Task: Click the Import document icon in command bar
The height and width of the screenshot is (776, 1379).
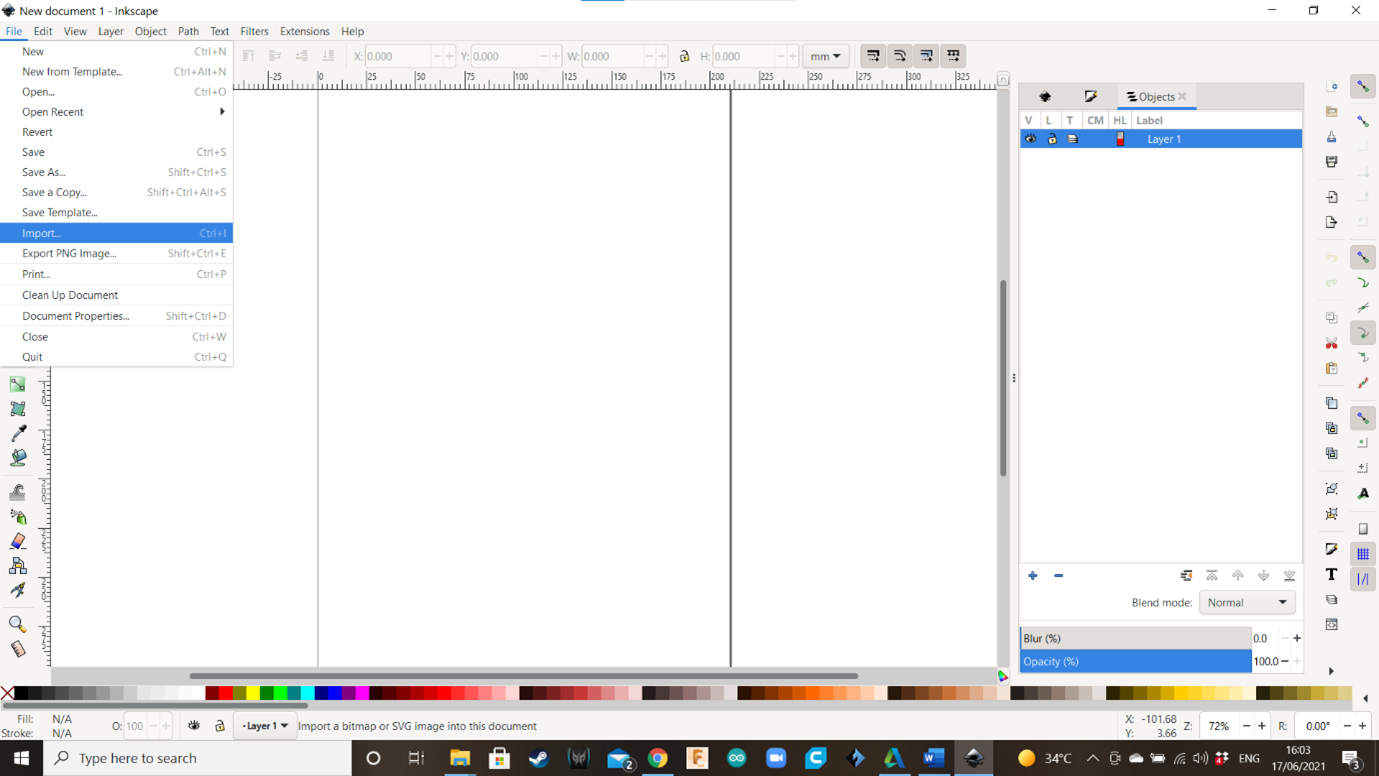Action: [1331, 197]
